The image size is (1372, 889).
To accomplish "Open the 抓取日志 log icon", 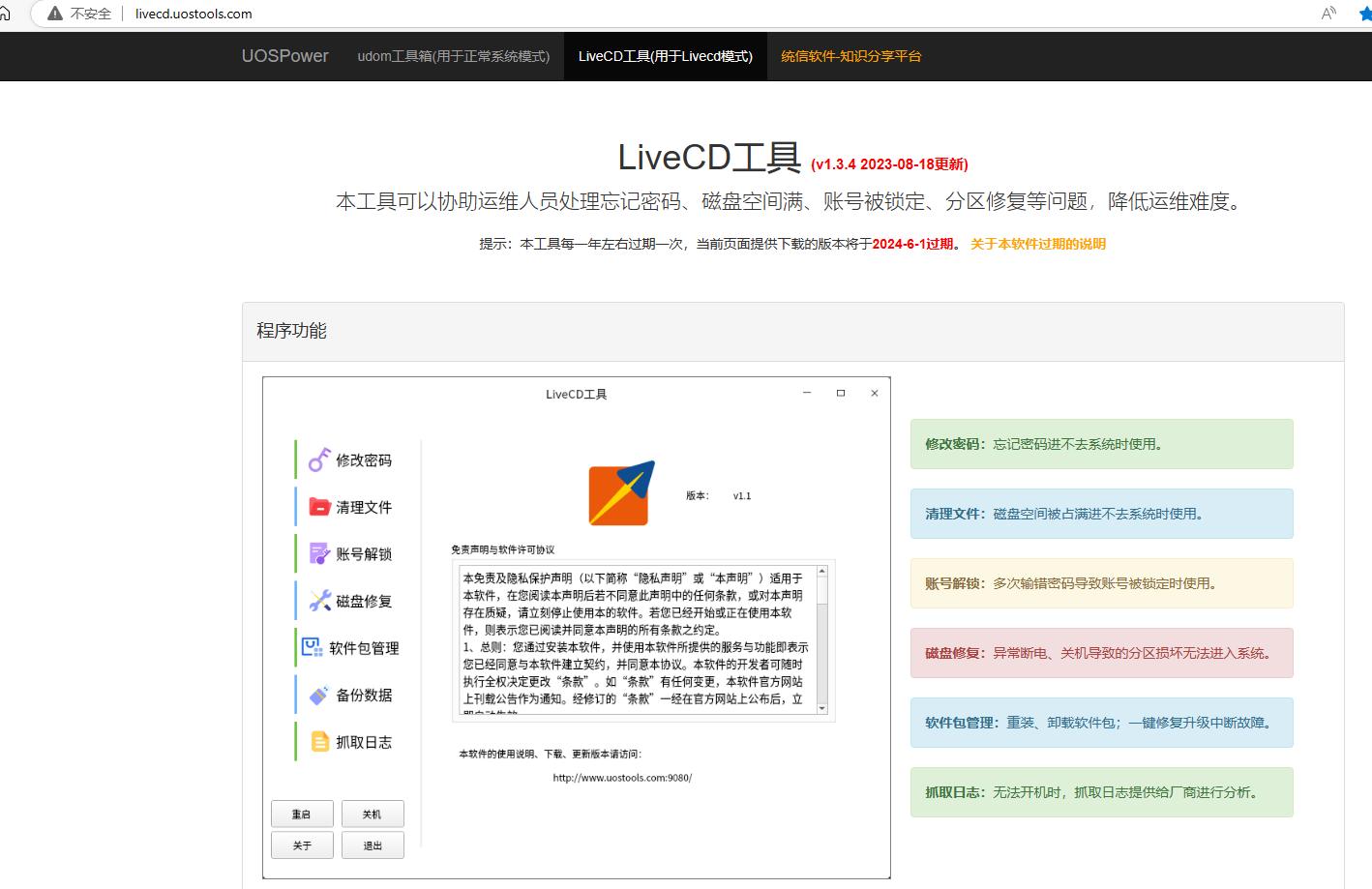I will point(318,741).
